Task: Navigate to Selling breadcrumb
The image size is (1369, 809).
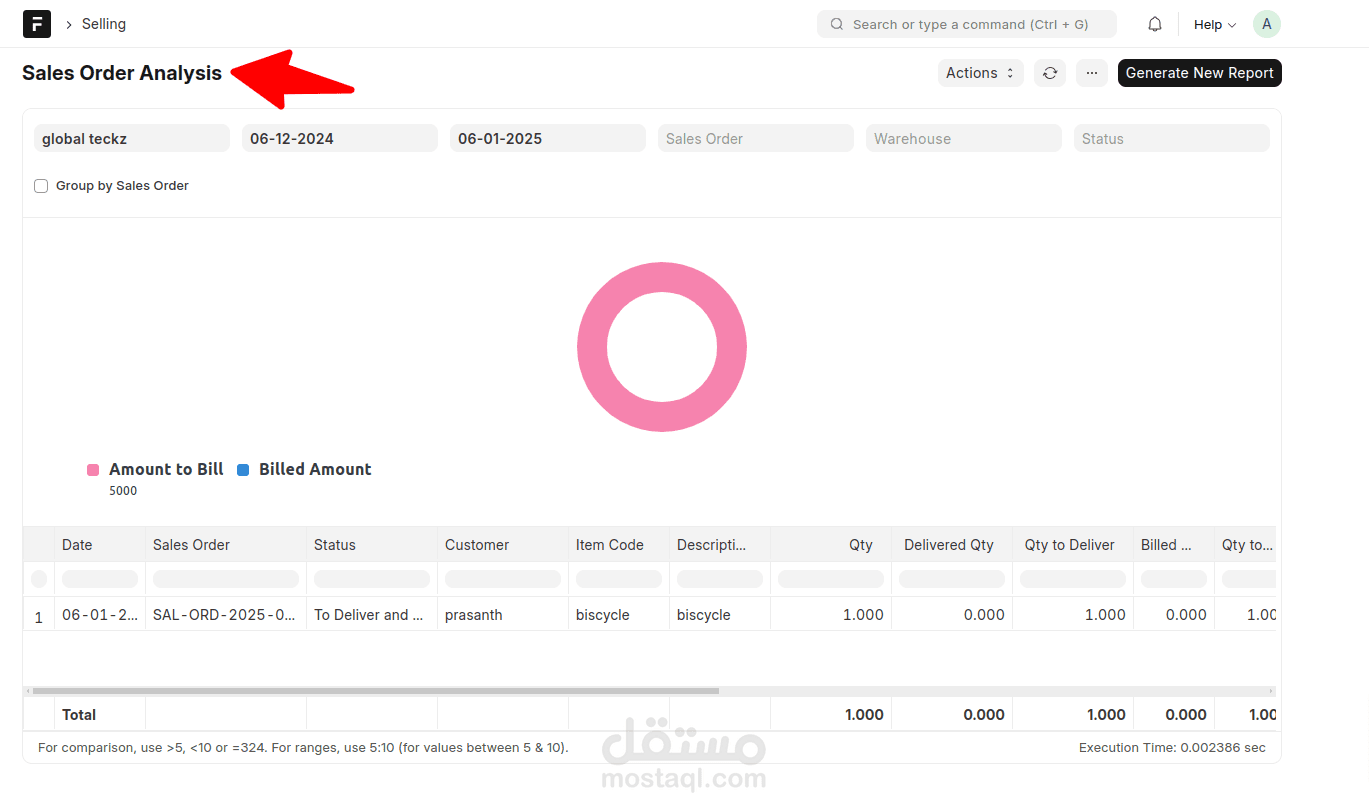Action: pyautogui.click(x=104, y=24)
